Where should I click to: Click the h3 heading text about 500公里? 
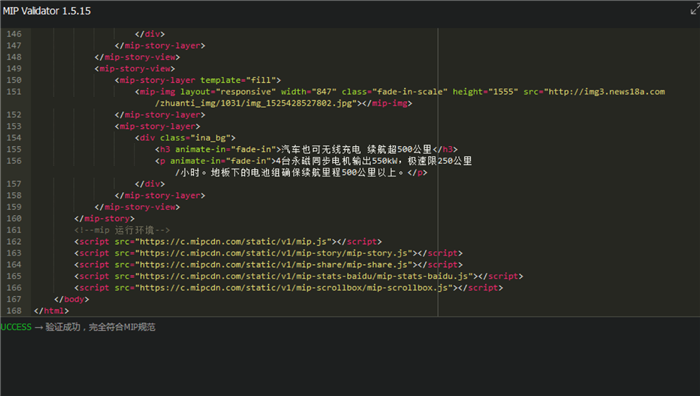point(357,149)
